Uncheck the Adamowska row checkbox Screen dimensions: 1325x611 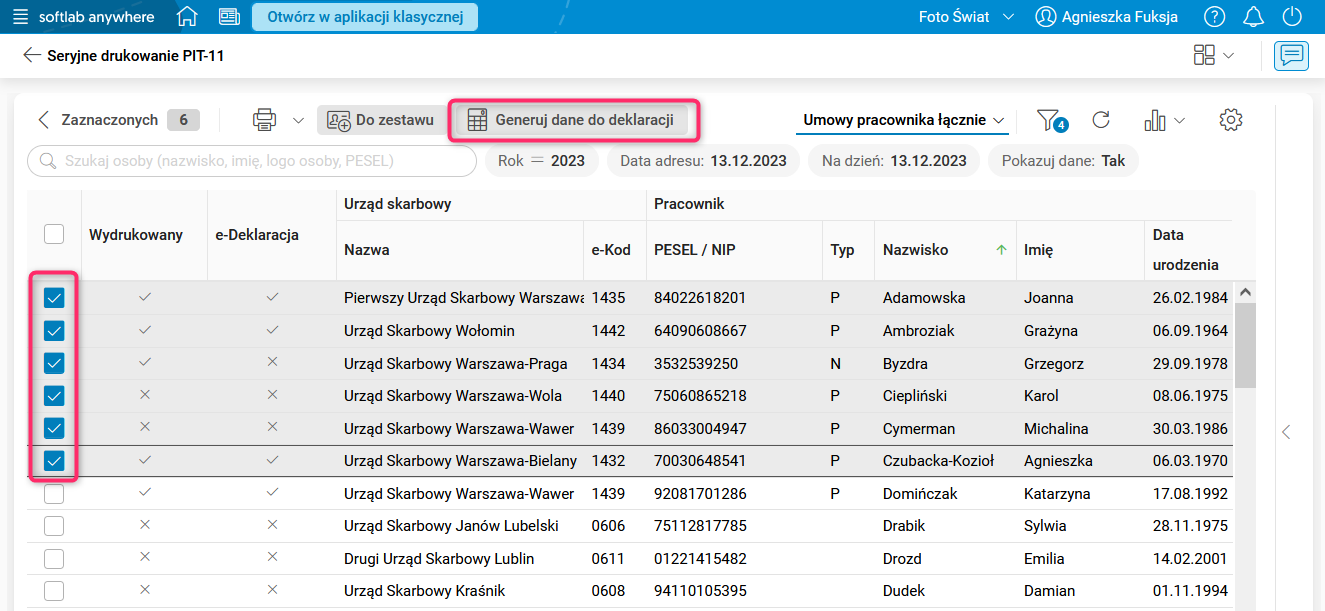(x=54, y=298)
